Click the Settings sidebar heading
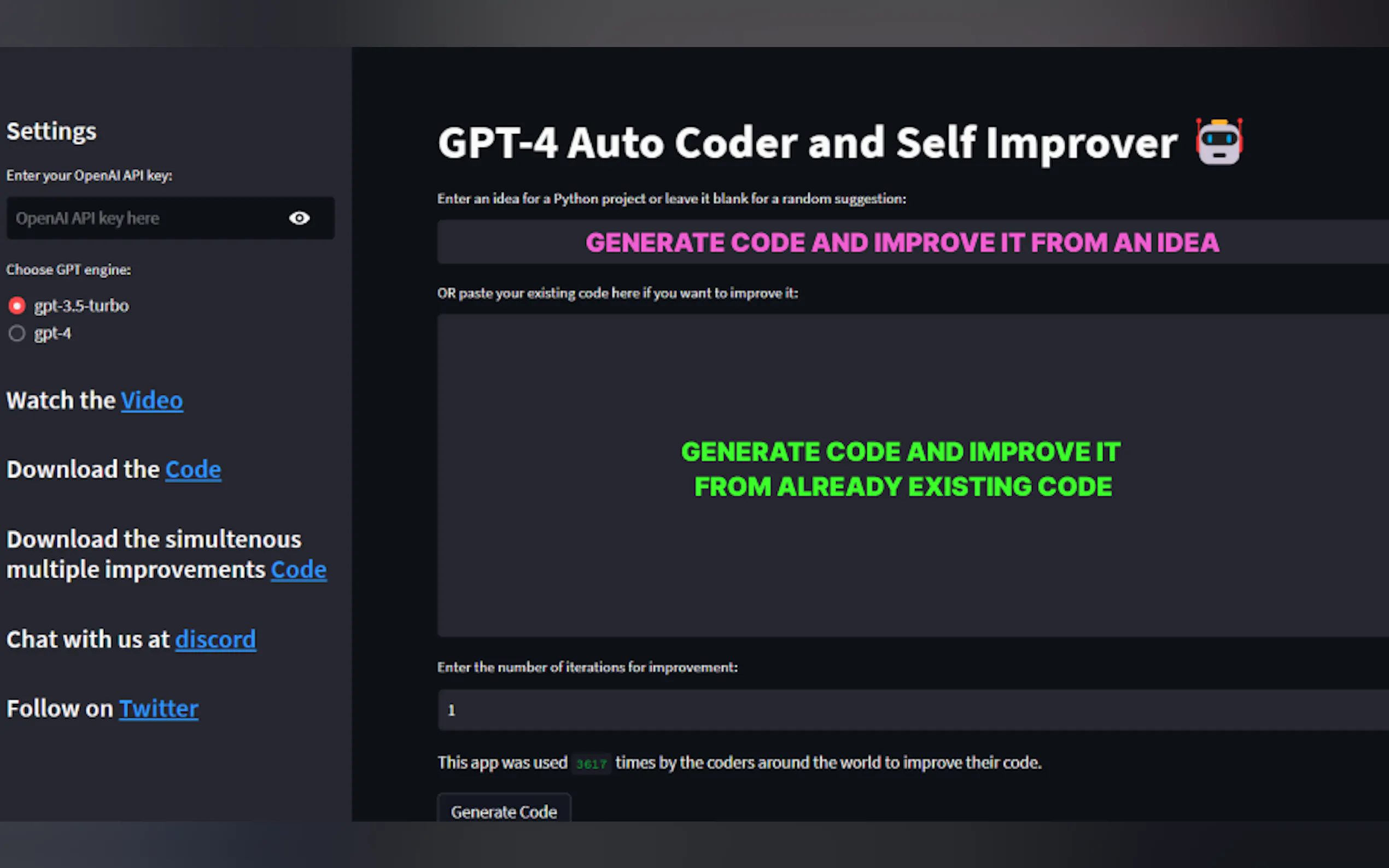This screenshot has height=868, width=1389. pos(52,132)
